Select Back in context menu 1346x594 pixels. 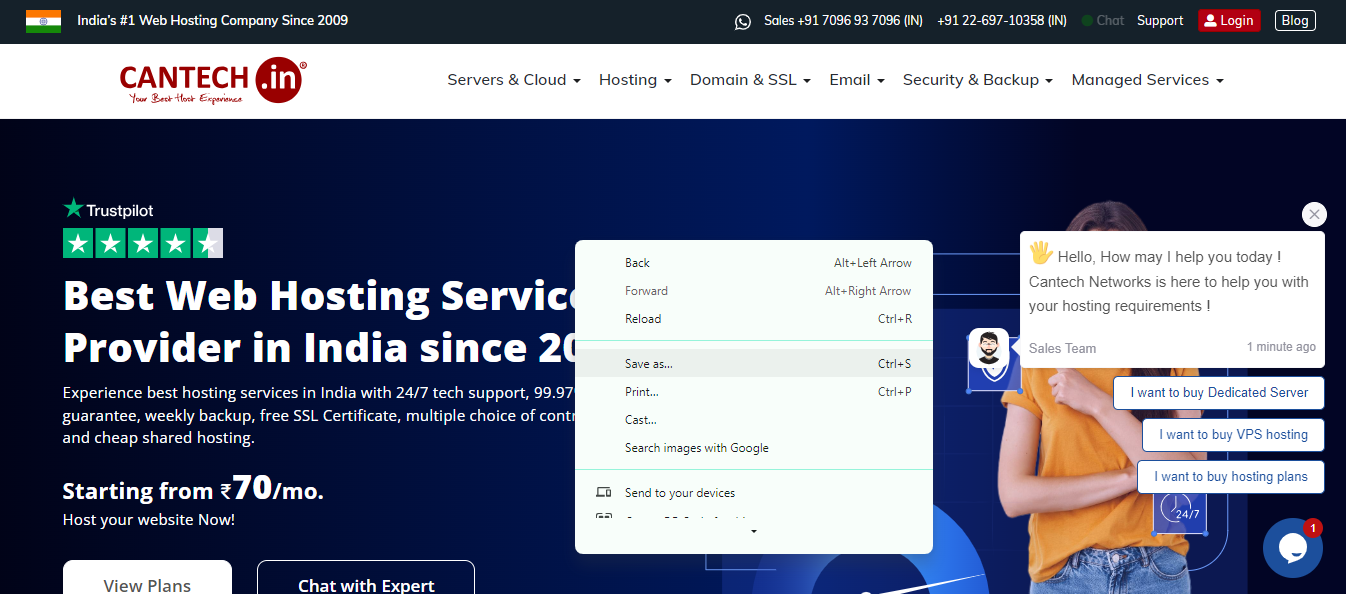click(x=754, y=263)
